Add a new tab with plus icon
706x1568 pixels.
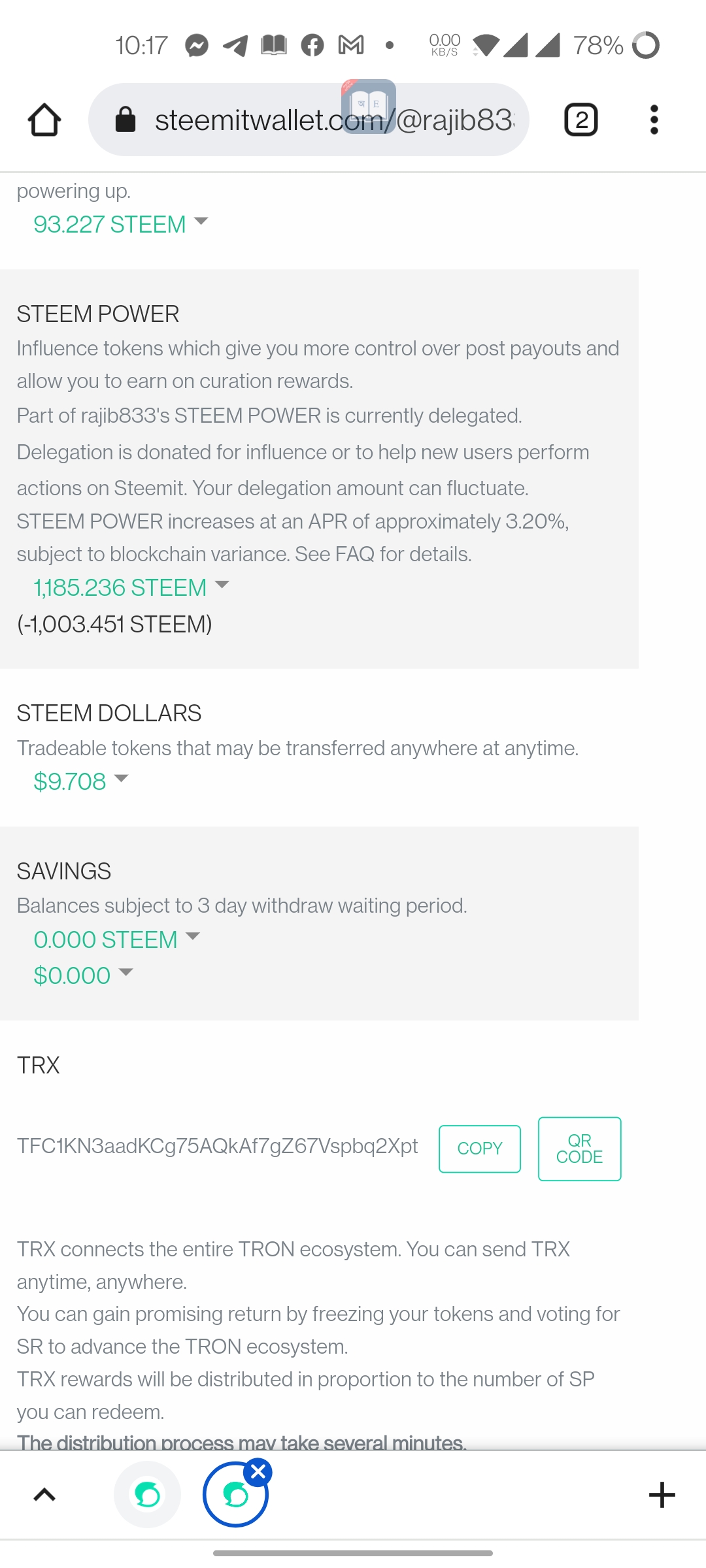662,1495
